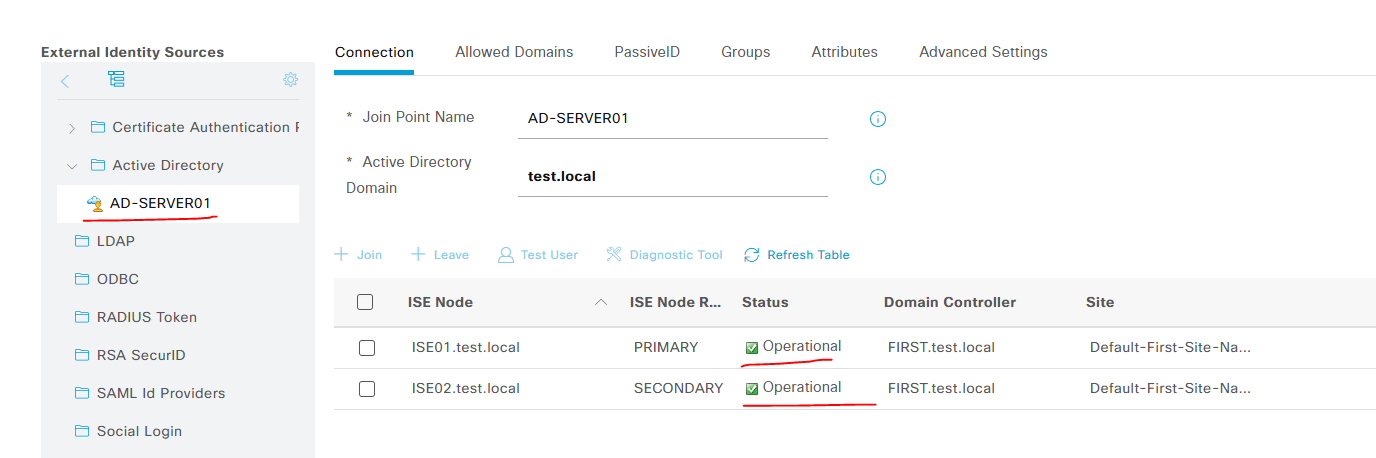Click the ISE02.test.local node cell
Viewport: 1376px width, 458px height.
coord(466,388)
